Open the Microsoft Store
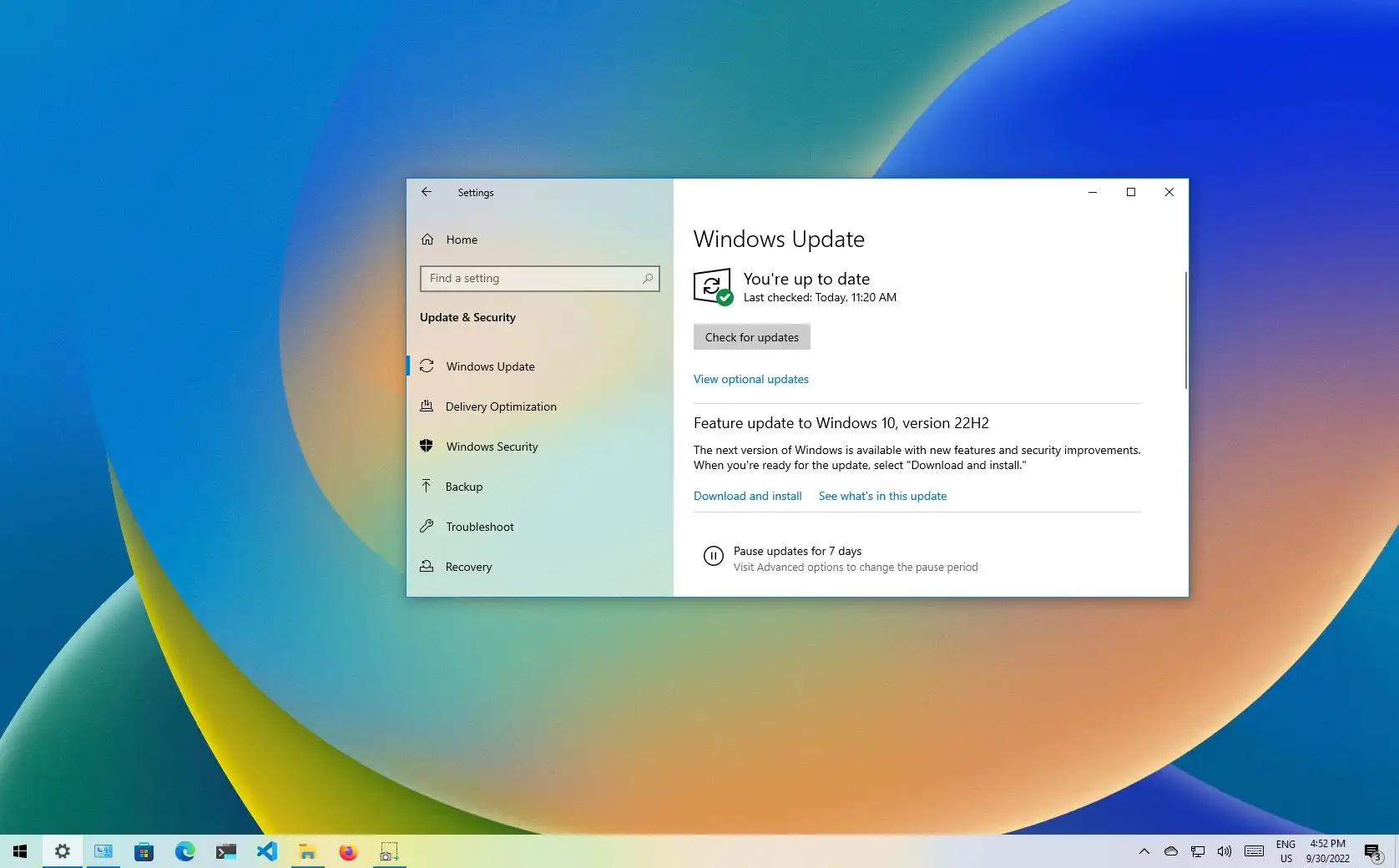Screen dimensions: 1399x868 click(x=144, y=851)
